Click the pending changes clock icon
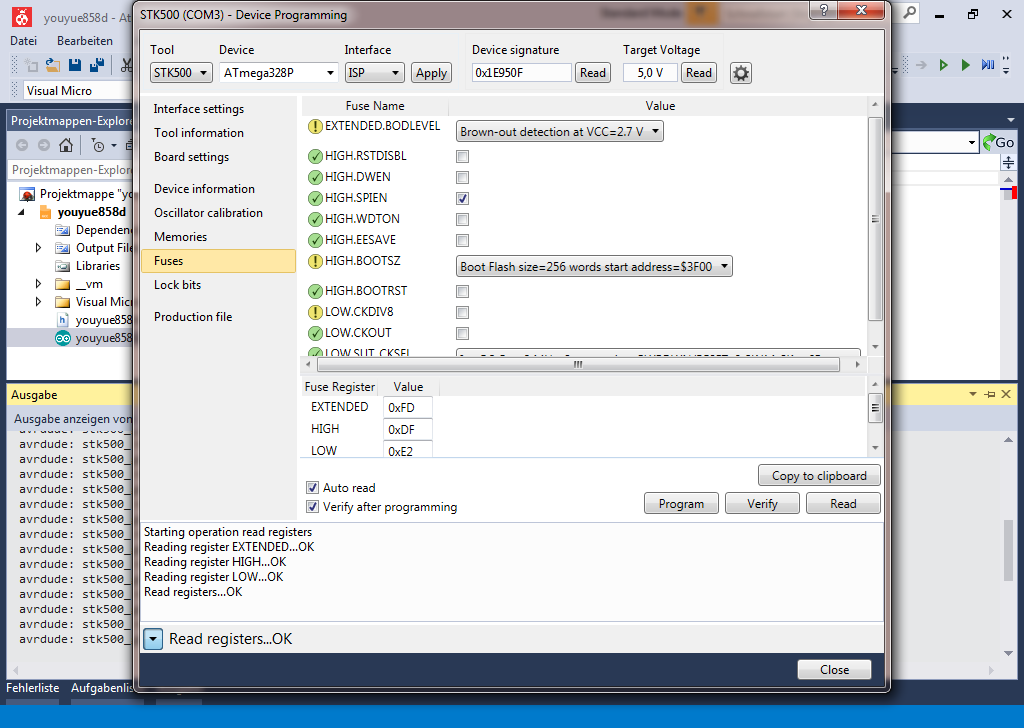The height and width of the screenshot is (728, 1024). (98, 146)
